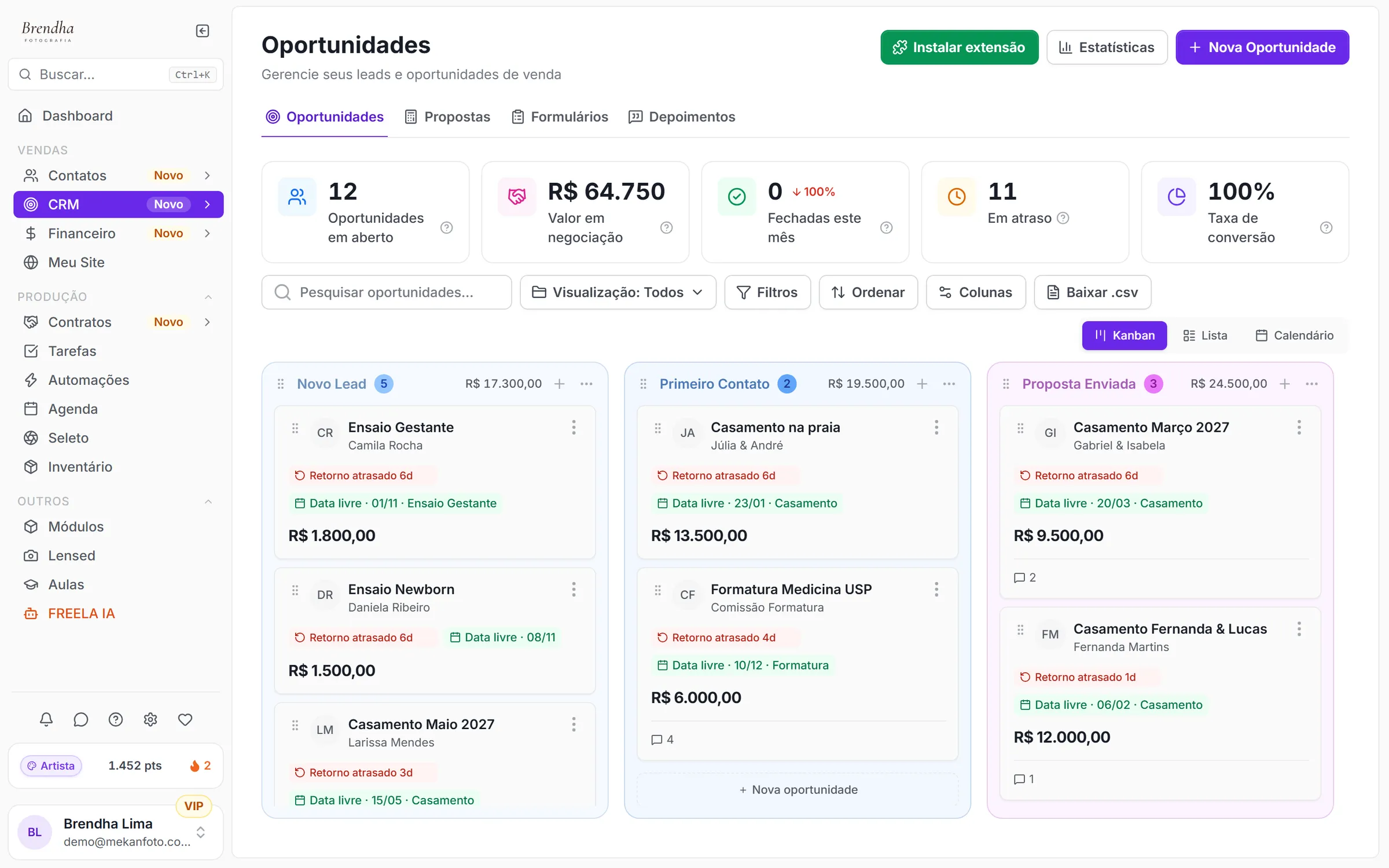Screen dimensions: 1389x868
Task: Expand the Contratos submenu chevron
Action: pyautogui.click(x=207, y=322)
